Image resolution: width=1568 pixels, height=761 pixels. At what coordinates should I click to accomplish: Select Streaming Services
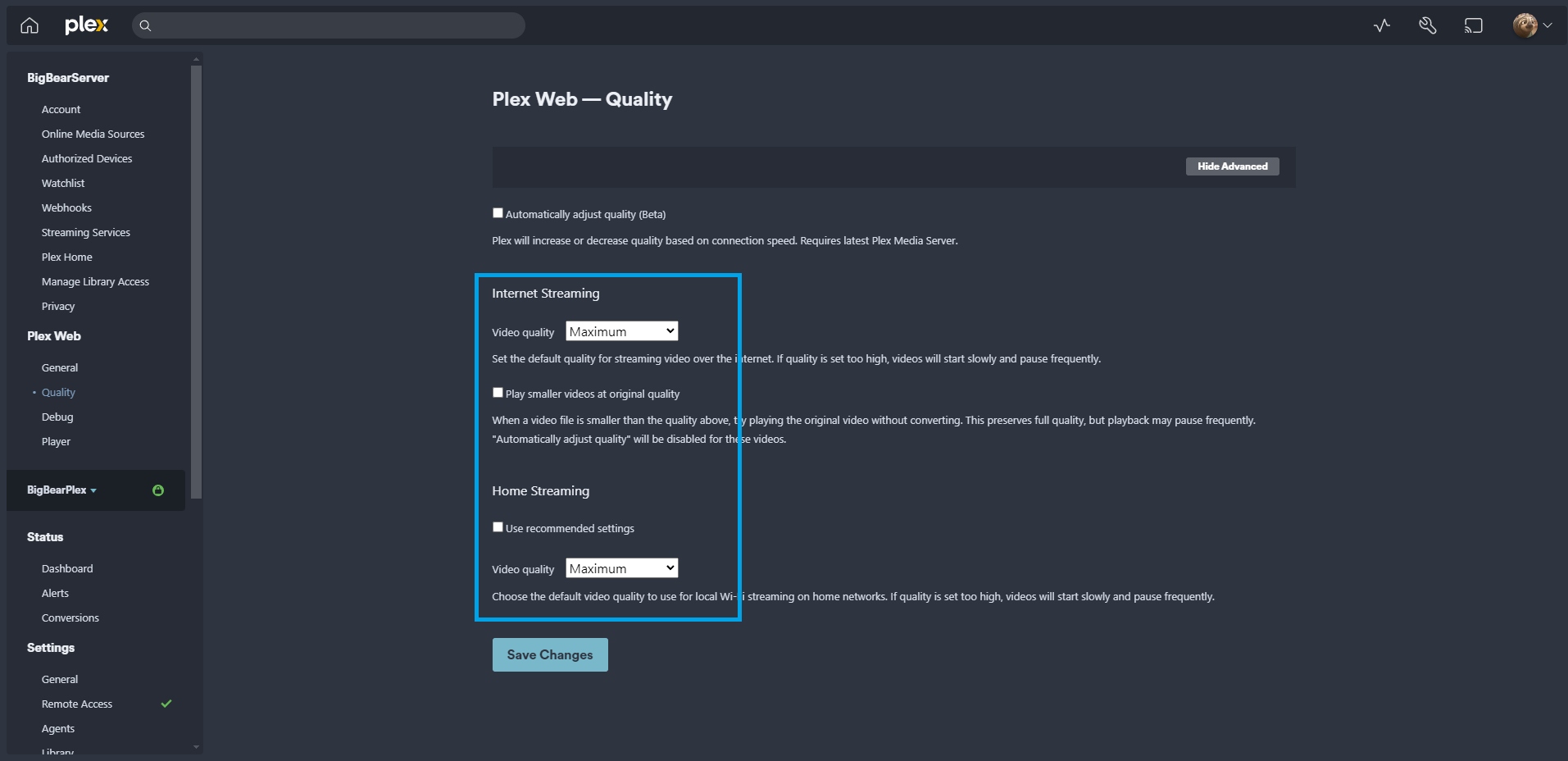(86, 232)
